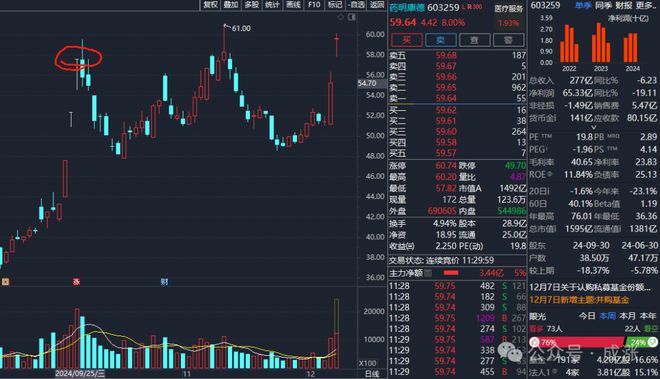Click the 2023 net profit bar group
660x379 pixels.
(x=601, y=43)
